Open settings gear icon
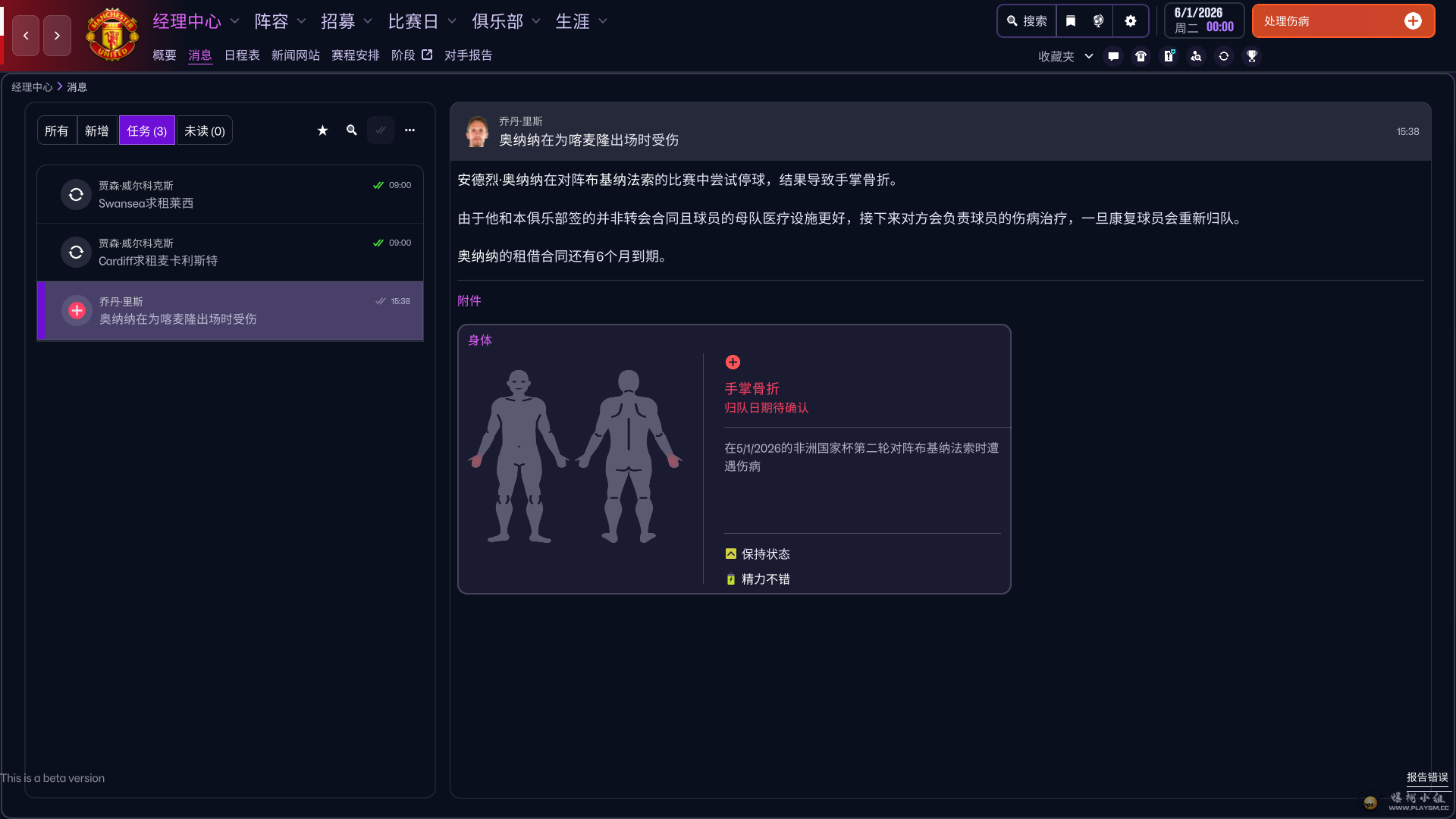The width and height of the screenshot is (1456, 819). tap(1131, 21)
